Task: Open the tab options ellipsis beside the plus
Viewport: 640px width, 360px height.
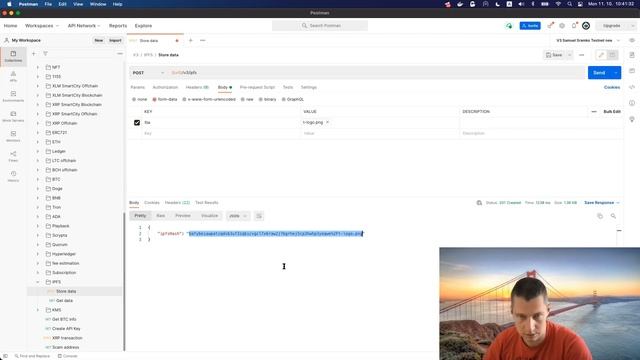Action: [202, 40]
